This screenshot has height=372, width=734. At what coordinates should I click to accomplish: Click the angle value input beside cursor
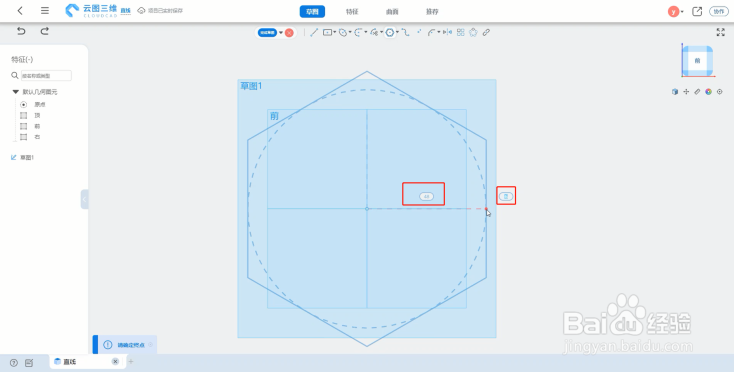pyautogui.click(x=506, y=197)
